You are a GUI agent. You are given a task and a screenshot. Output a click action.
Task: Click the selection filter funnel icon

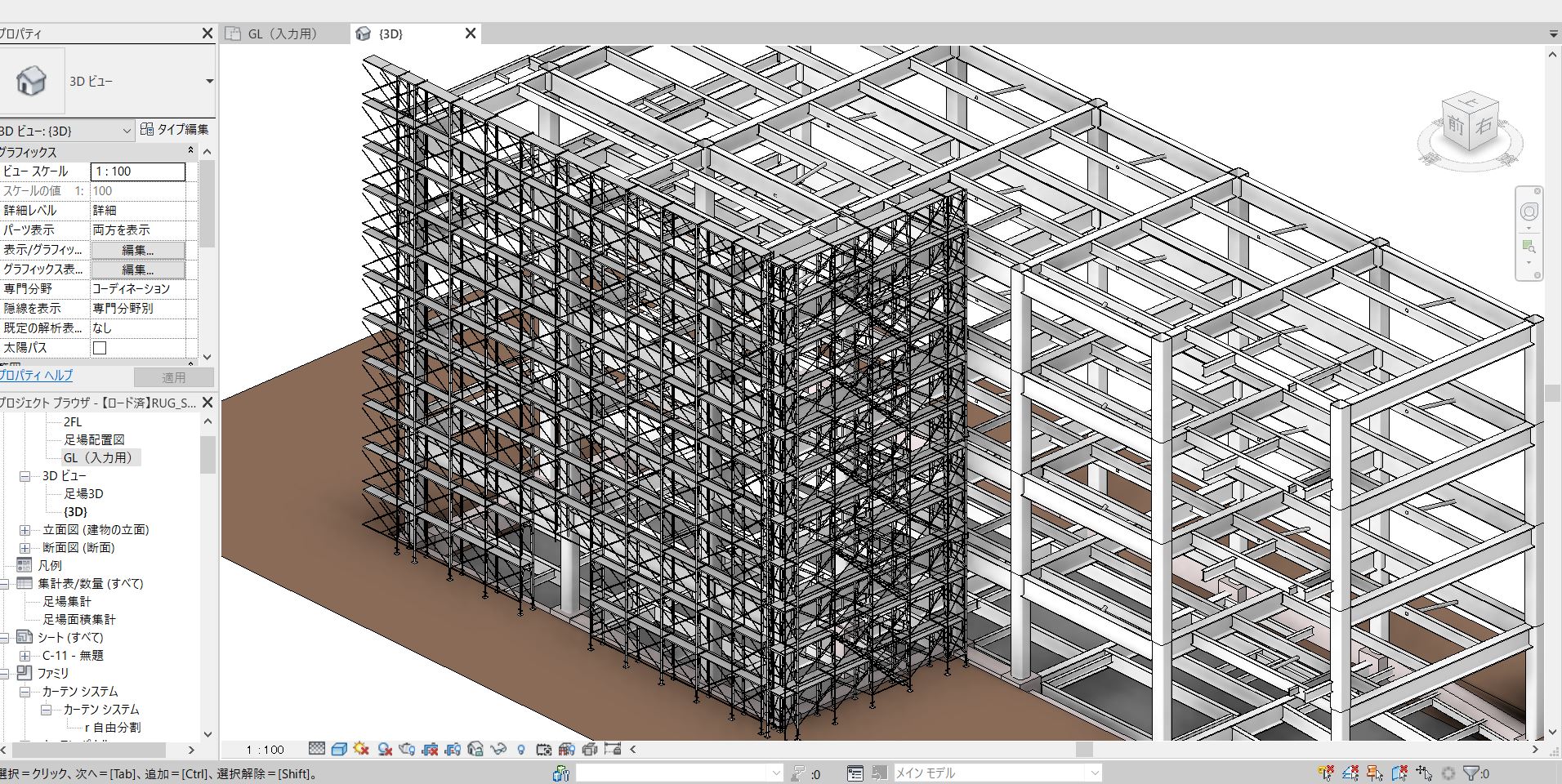point(1471,773)
